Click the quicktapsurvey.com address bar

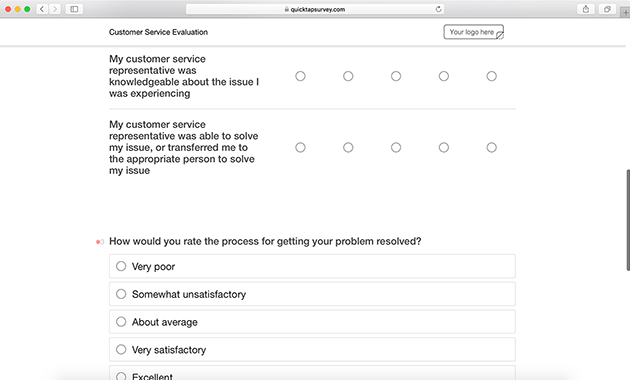pyautogui.click(x=315, y=9)
